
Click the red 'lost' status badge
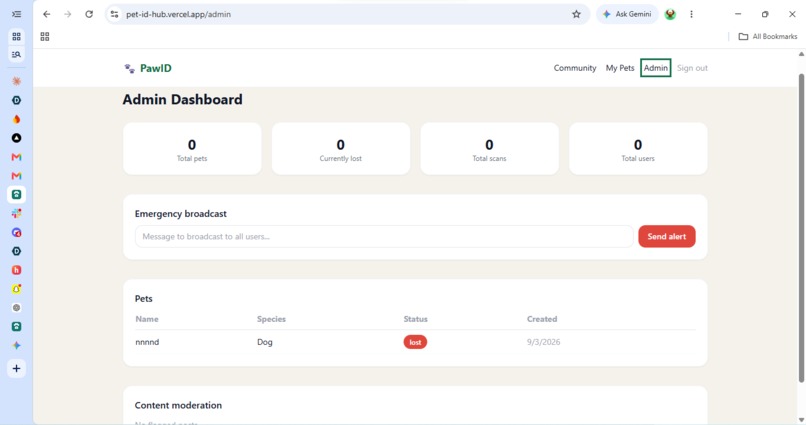[x=415, y=342]
